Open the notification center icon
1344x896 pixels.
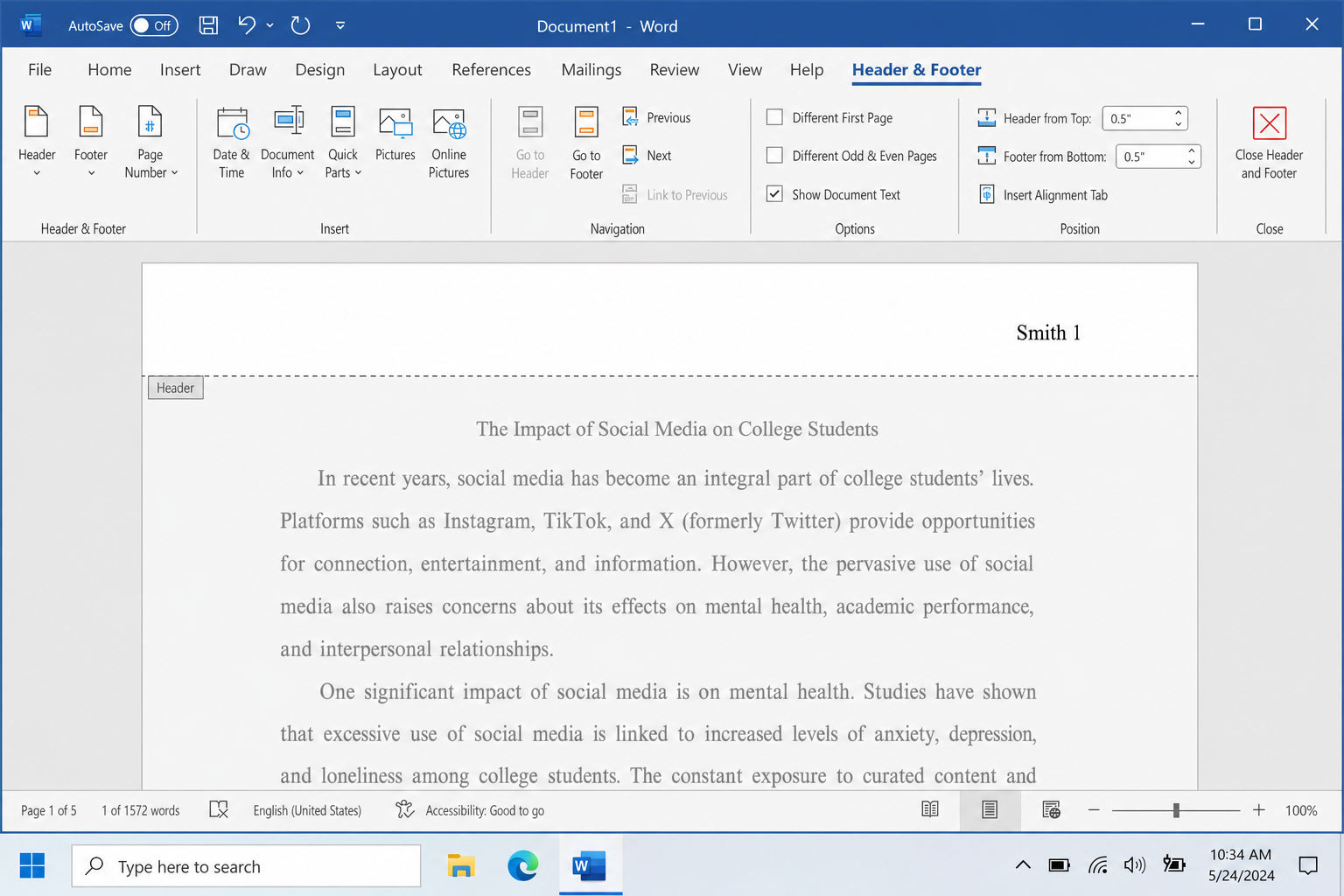1308,866
